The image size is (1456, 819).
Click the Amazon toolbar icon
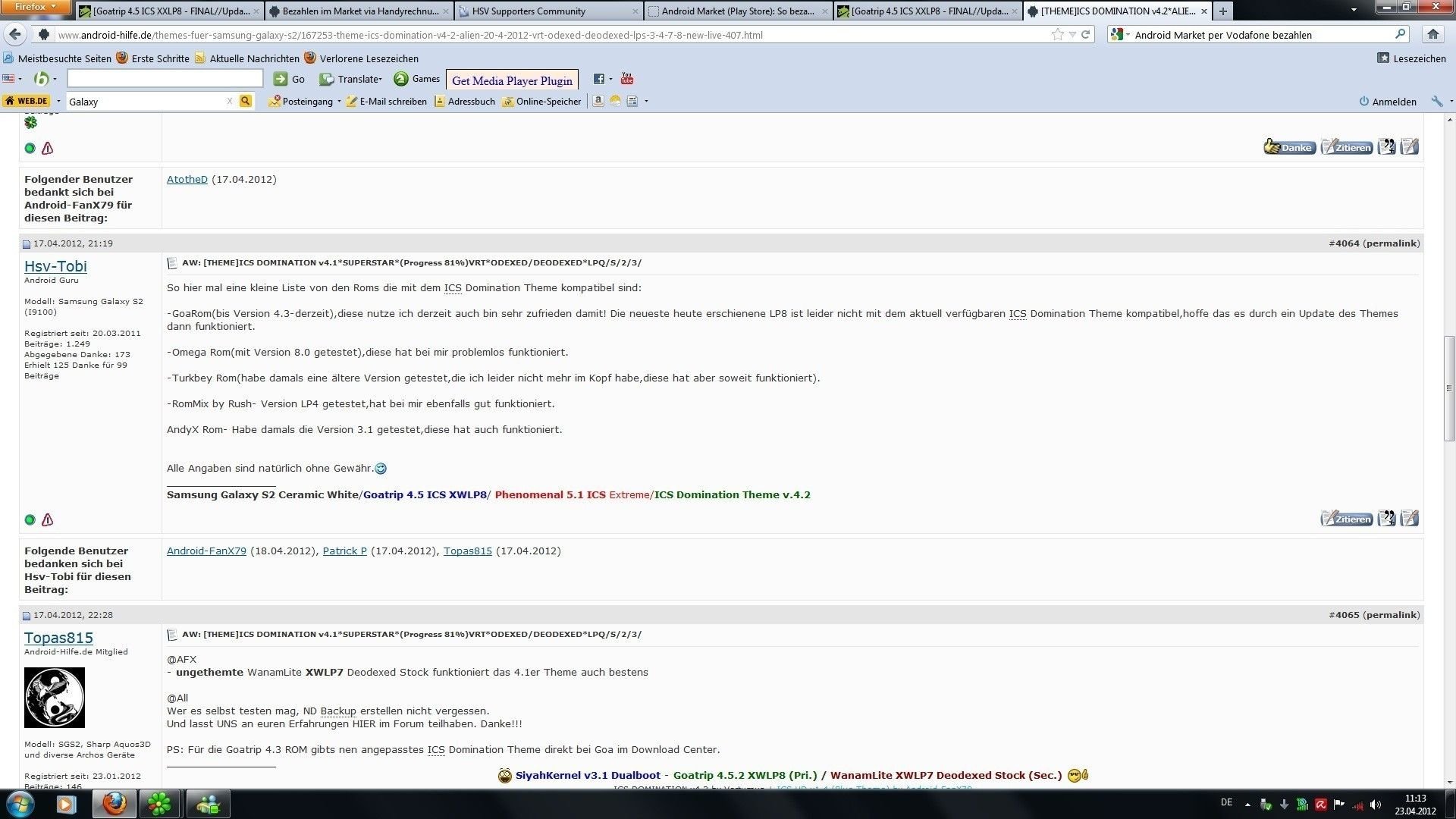598,101
